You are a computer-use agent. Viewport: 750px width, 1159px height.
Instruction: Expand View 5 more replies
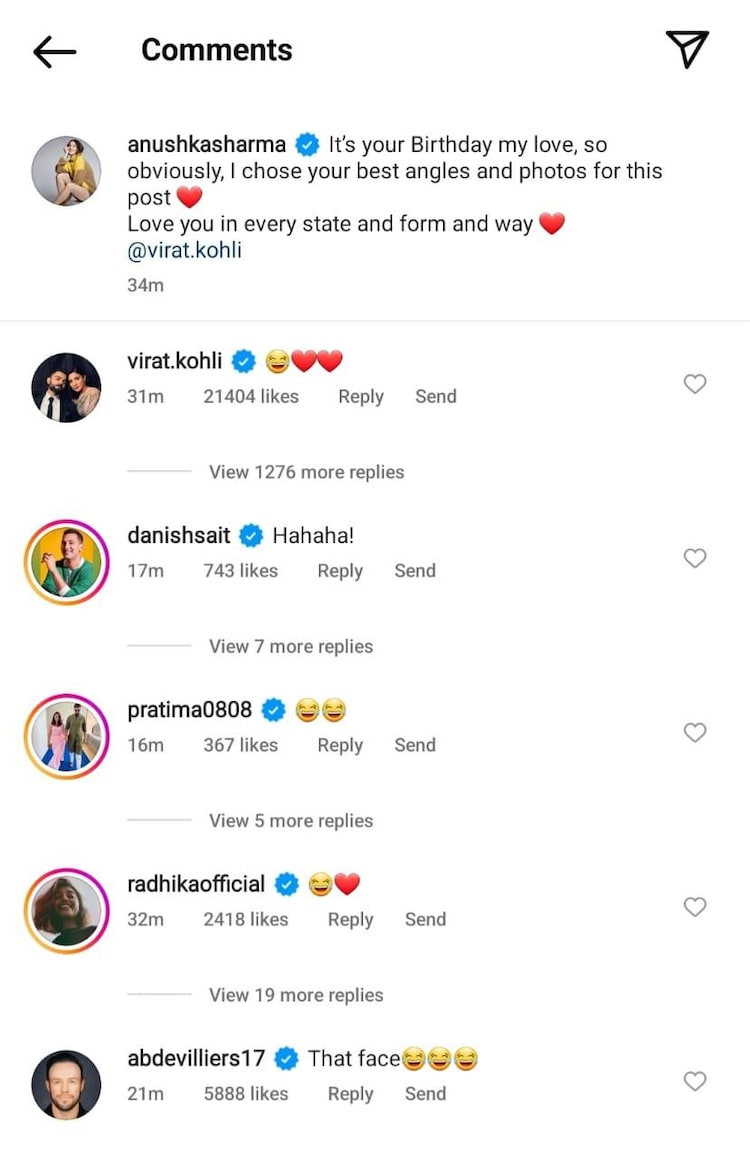(290, 821)
